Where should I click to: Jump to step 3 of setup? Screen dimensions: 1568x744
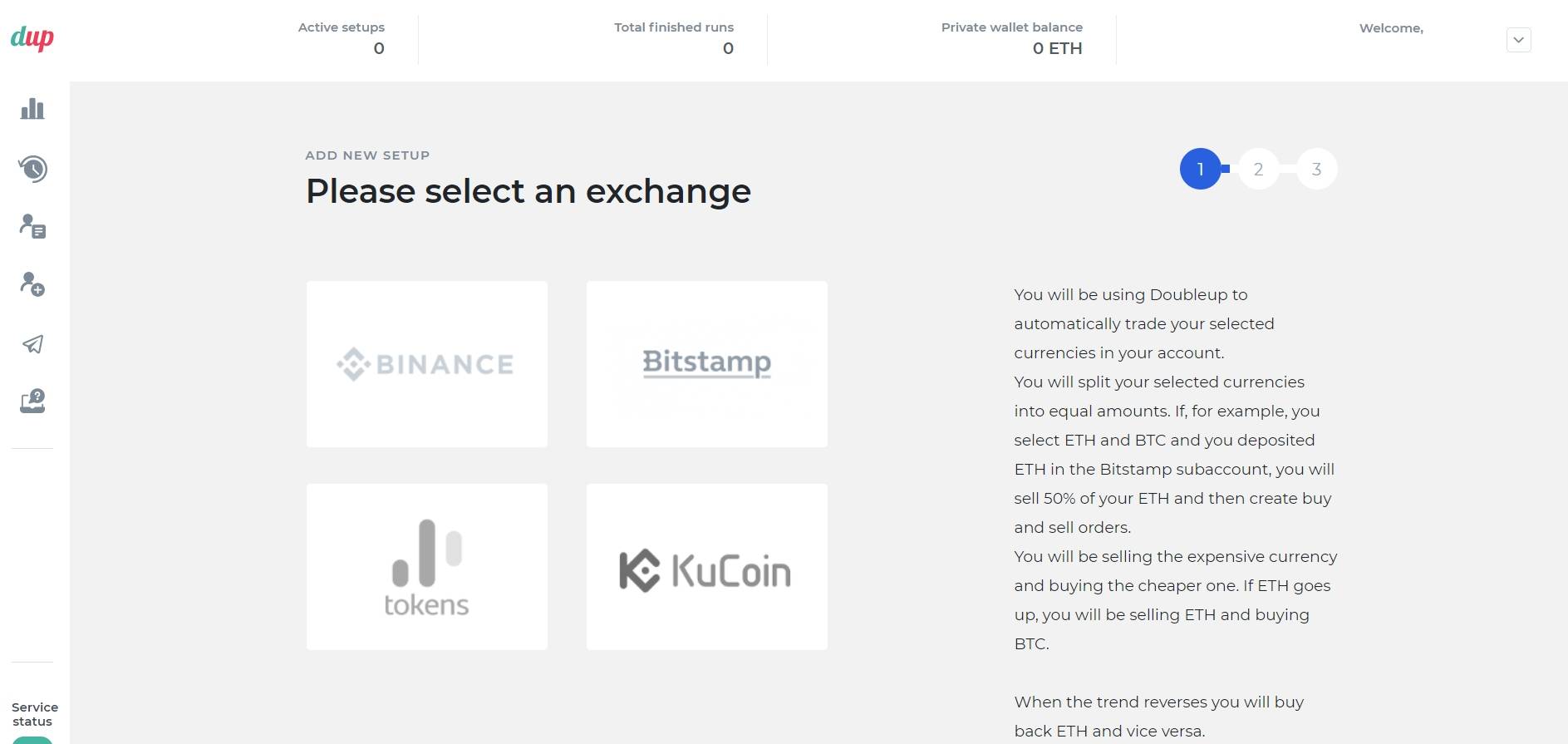1316,169
